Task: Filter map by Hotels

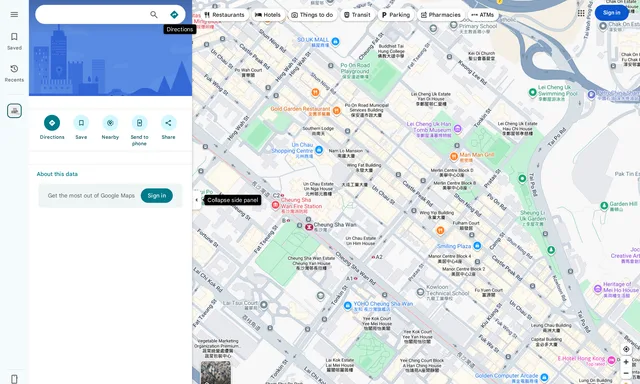Action: click(268, 15)
